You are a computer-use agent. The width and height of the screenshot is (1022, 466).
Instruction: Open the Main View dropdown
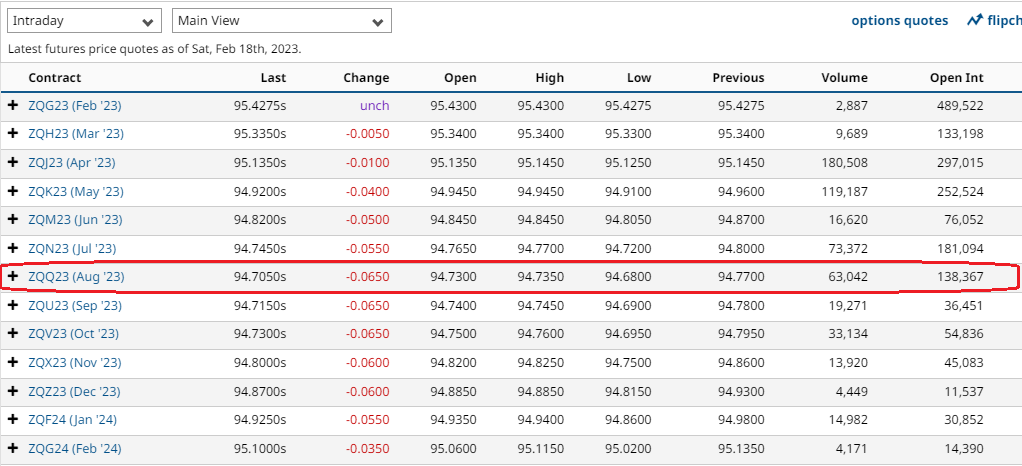coord(281,21)
